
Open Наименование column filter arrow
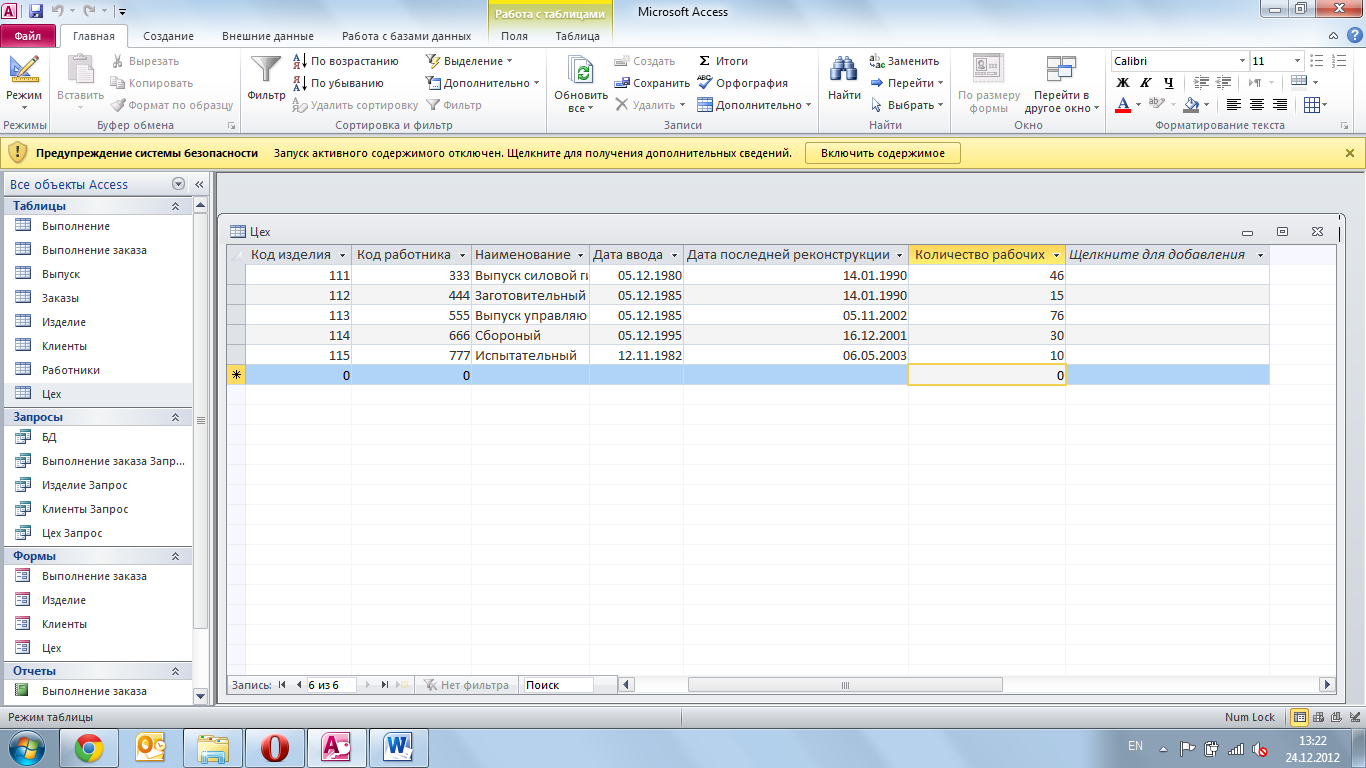pyautogui.click(x=581, y=255)
